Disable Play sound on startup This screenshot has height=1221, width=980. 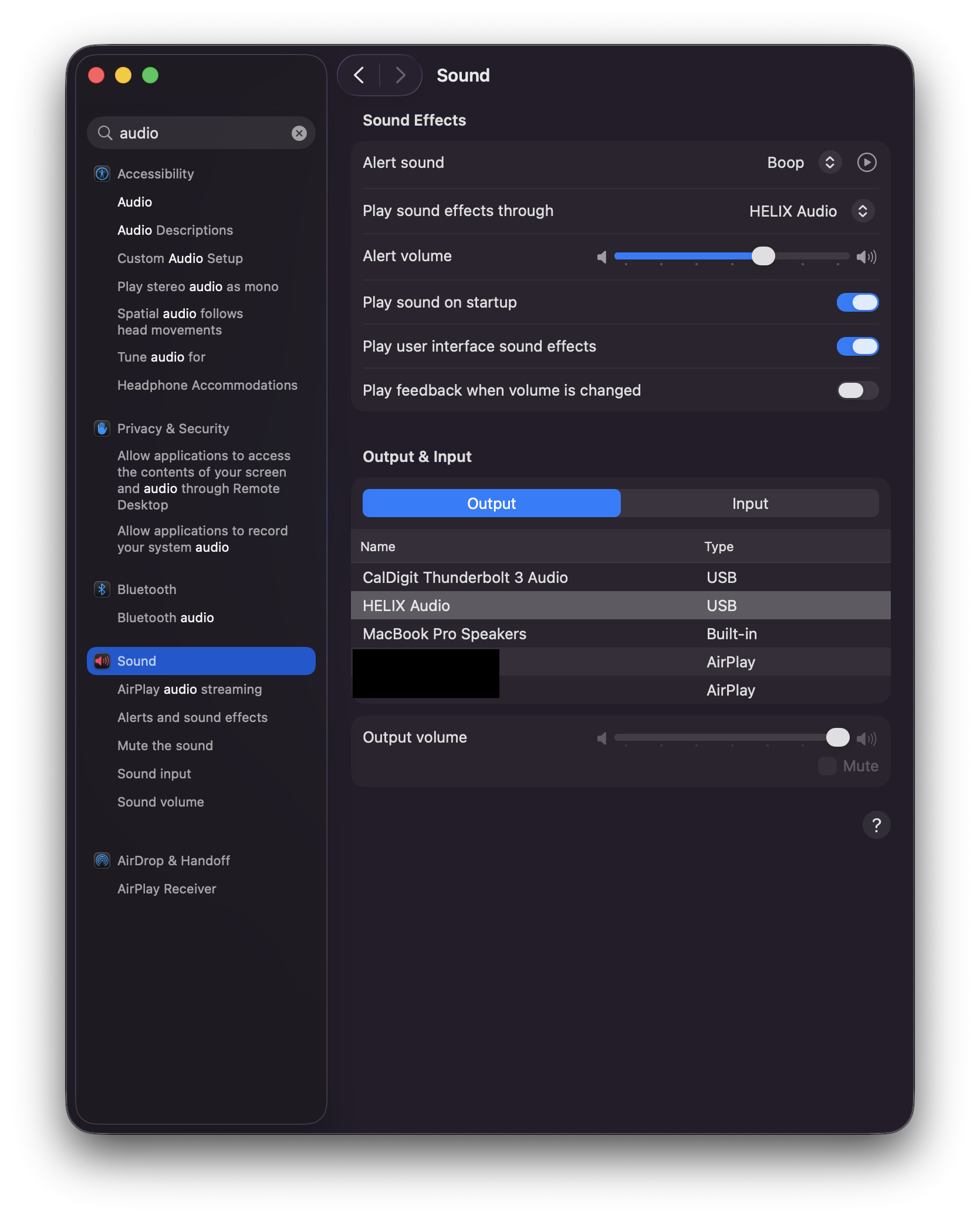(857, 302)
